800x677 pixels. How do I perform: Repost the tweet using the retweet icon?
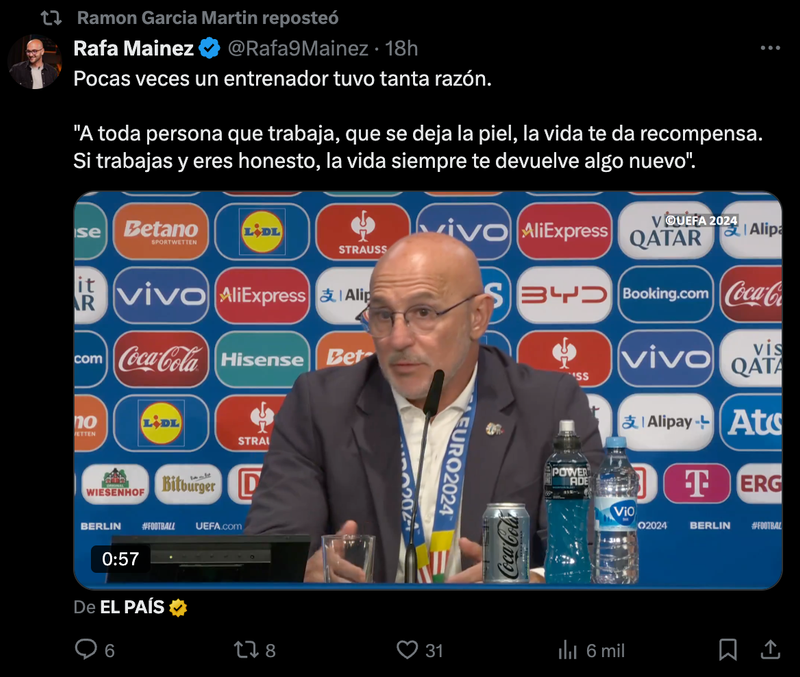[246, 650]
